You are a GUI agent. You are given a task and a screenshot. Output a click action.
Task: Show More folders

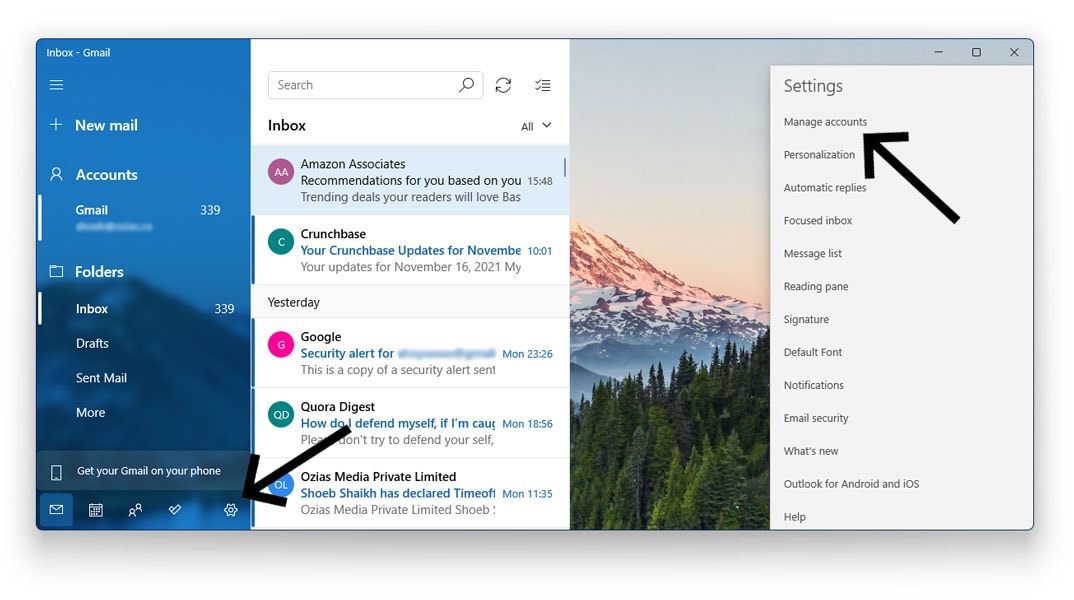(x=145, y=412)
